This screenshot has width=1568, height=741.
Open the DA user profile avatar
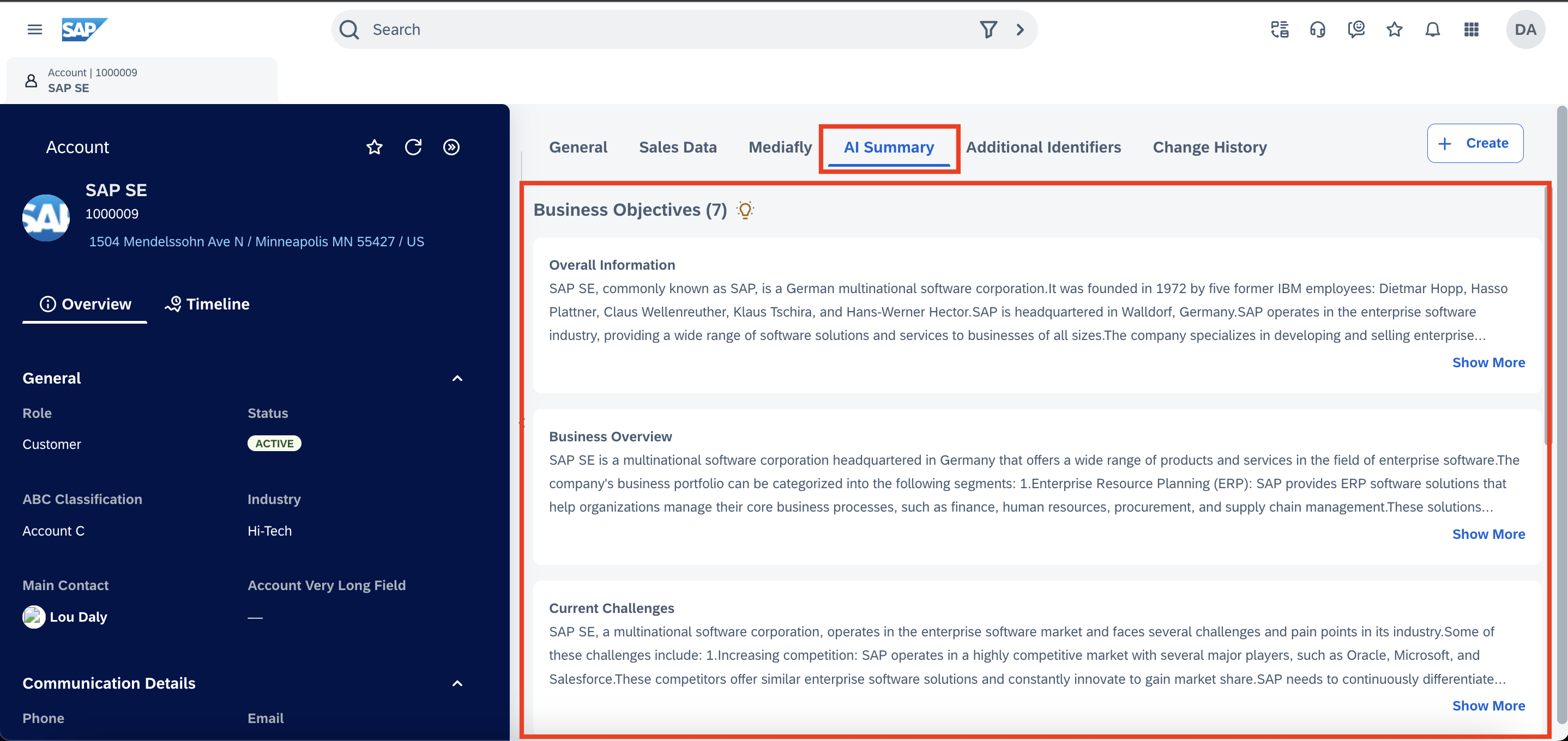coord(1525,29)
